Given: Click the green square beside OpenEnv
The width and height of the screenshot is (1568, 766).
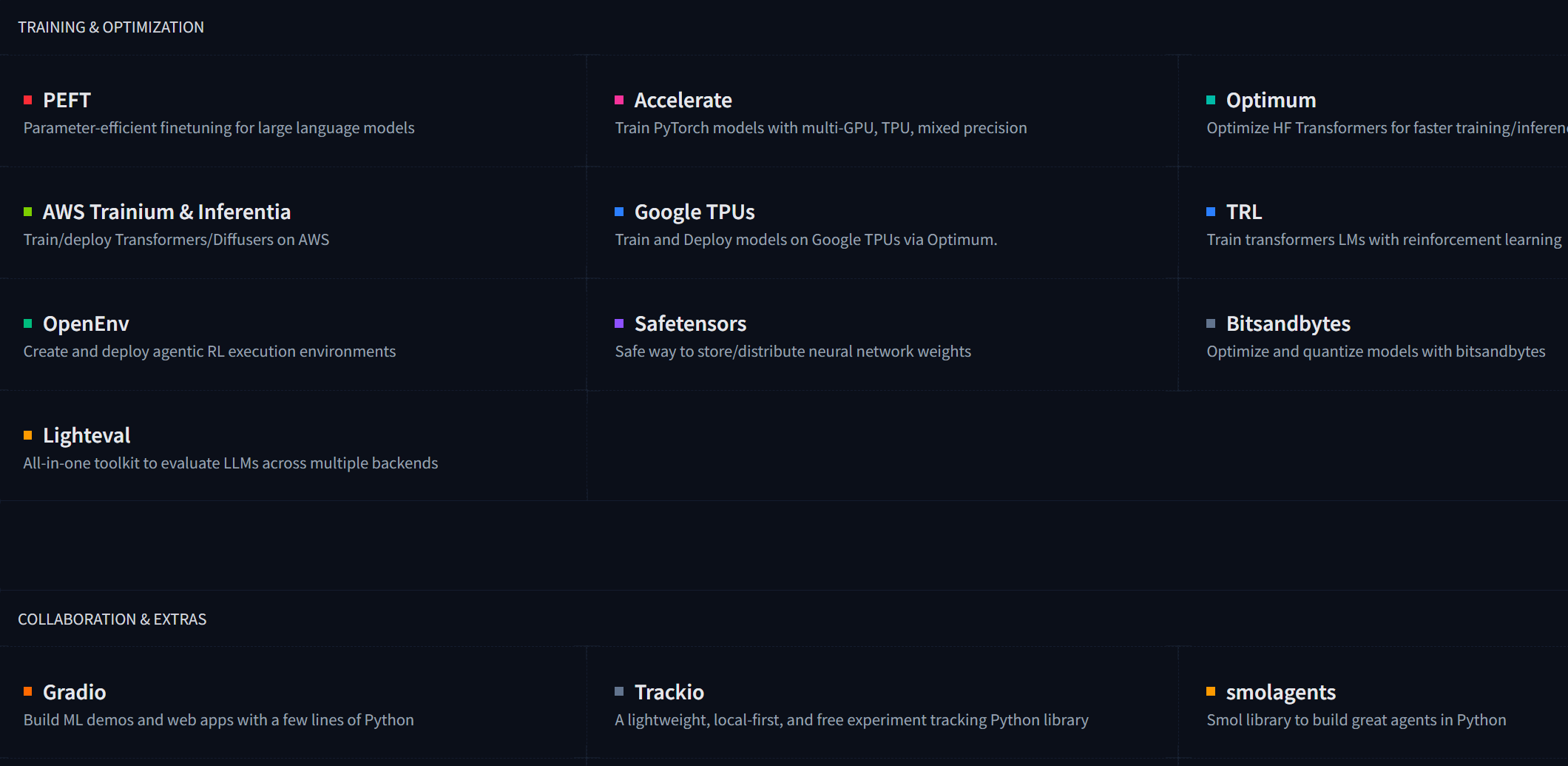Looking at the screenshot, I should tap(28, 323).
